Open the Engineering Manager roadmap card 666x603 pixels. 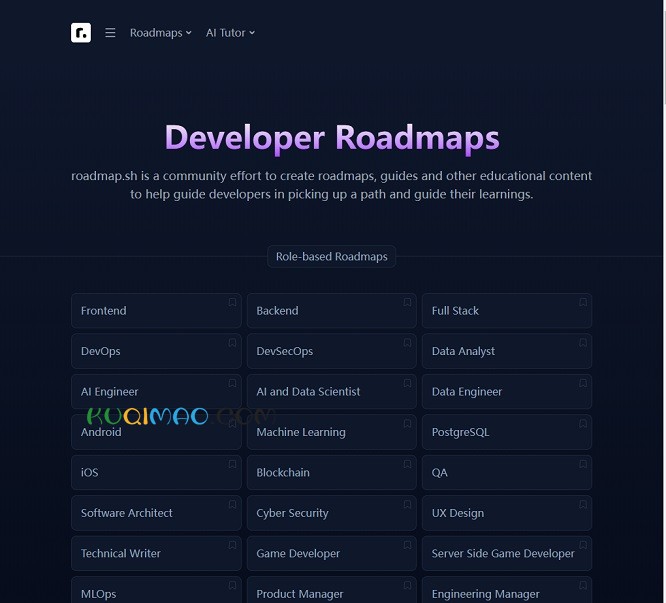click(x=507, y=590)
